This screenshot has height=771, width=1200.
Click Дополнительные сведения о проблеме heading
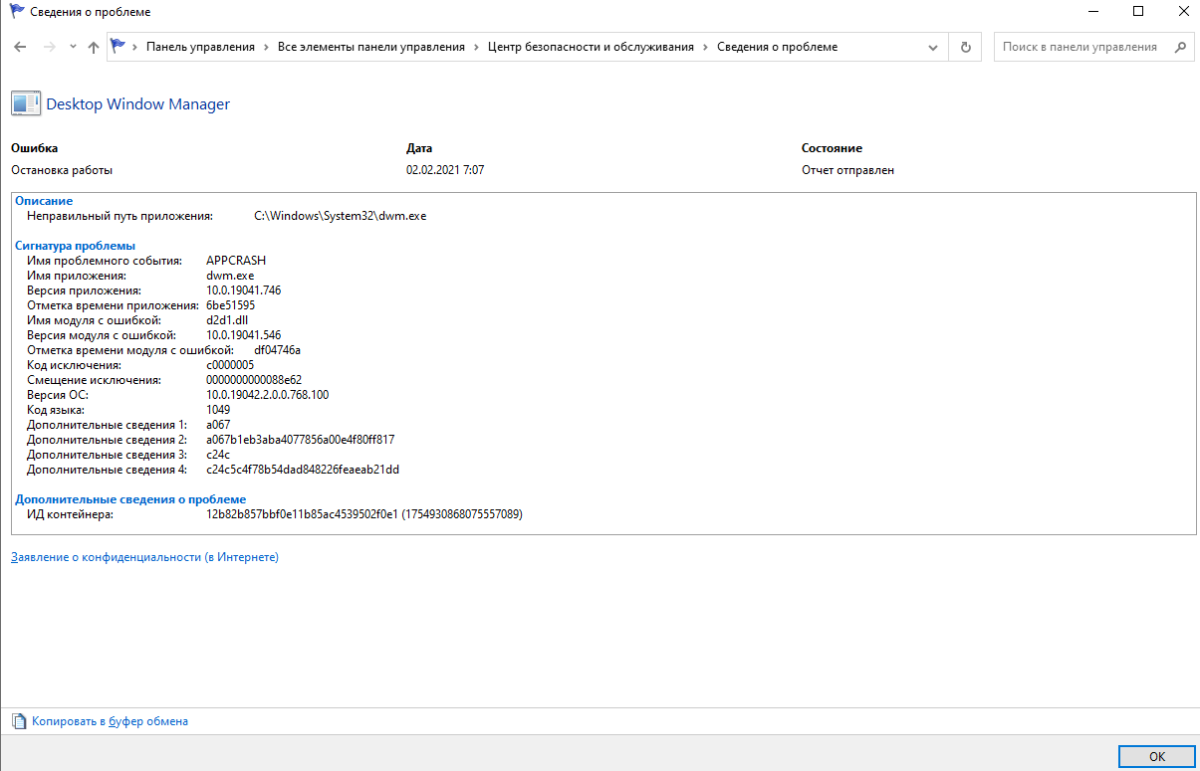click(131, 499)
